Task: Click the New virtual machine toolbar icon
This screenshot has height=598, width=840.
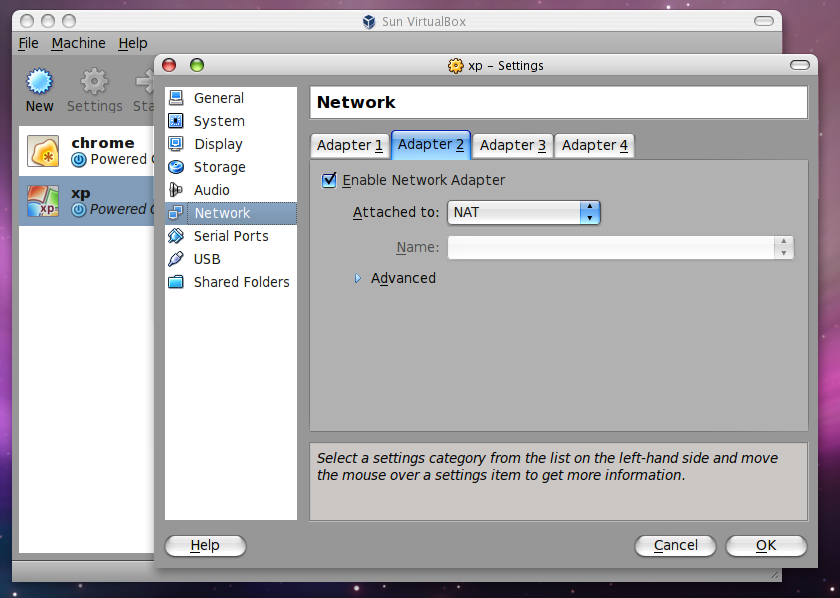Action: coord(40,82)
